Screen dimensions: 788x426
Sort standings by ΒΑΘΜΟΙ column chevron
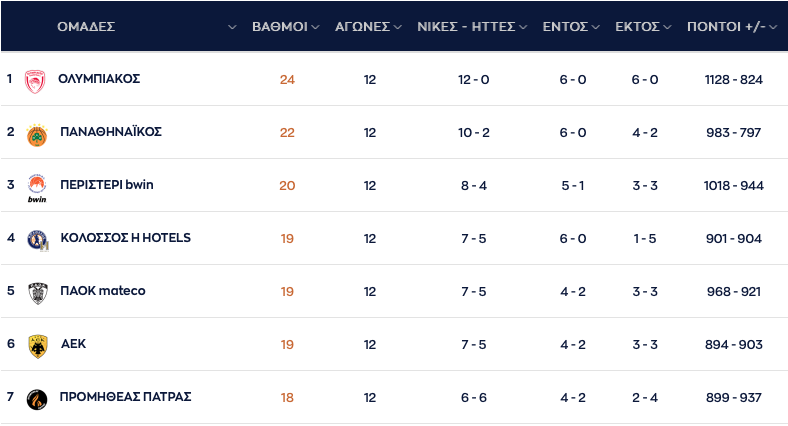tap(315, 27)
